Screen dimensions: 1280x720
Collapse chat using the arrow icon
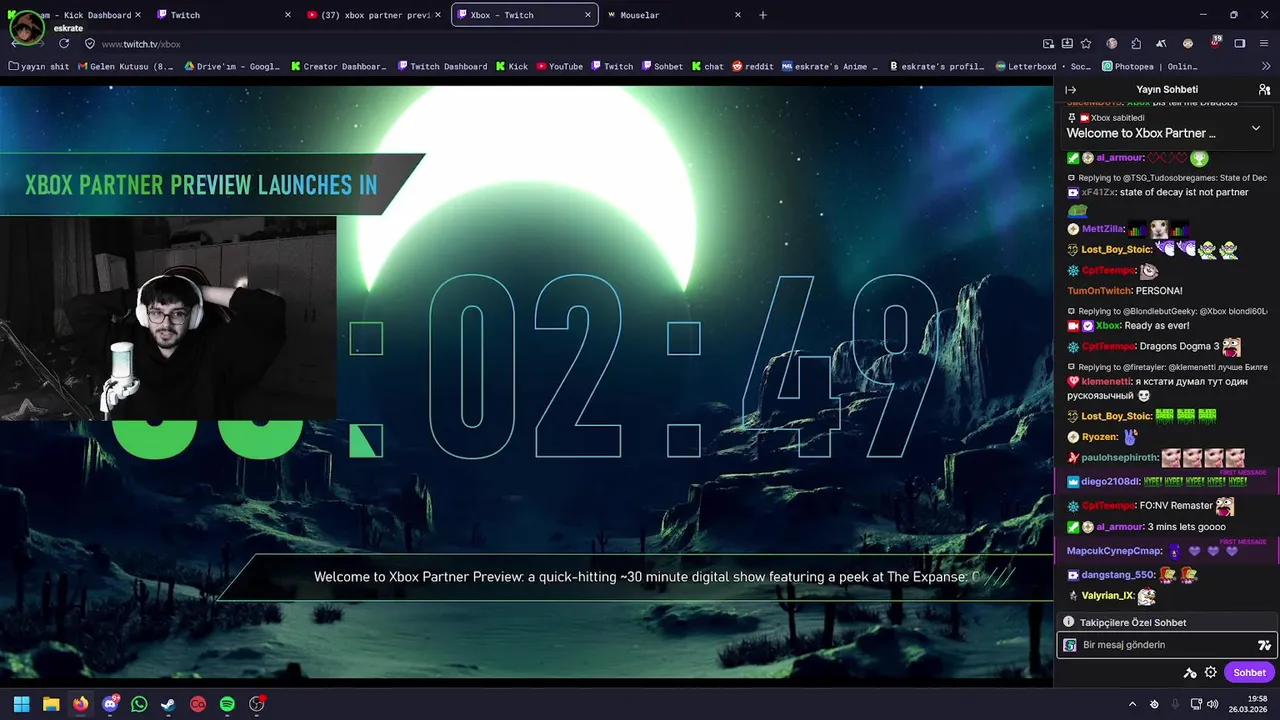point(1070,90)
